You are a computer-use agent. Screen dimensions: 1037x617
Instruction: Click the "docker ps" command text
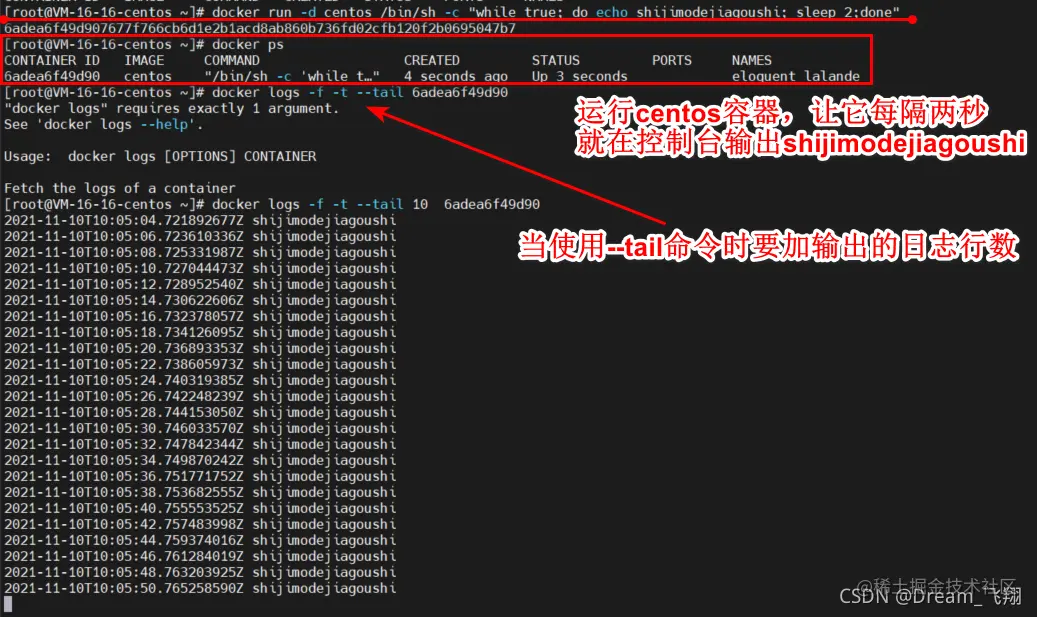pos(248,44)
